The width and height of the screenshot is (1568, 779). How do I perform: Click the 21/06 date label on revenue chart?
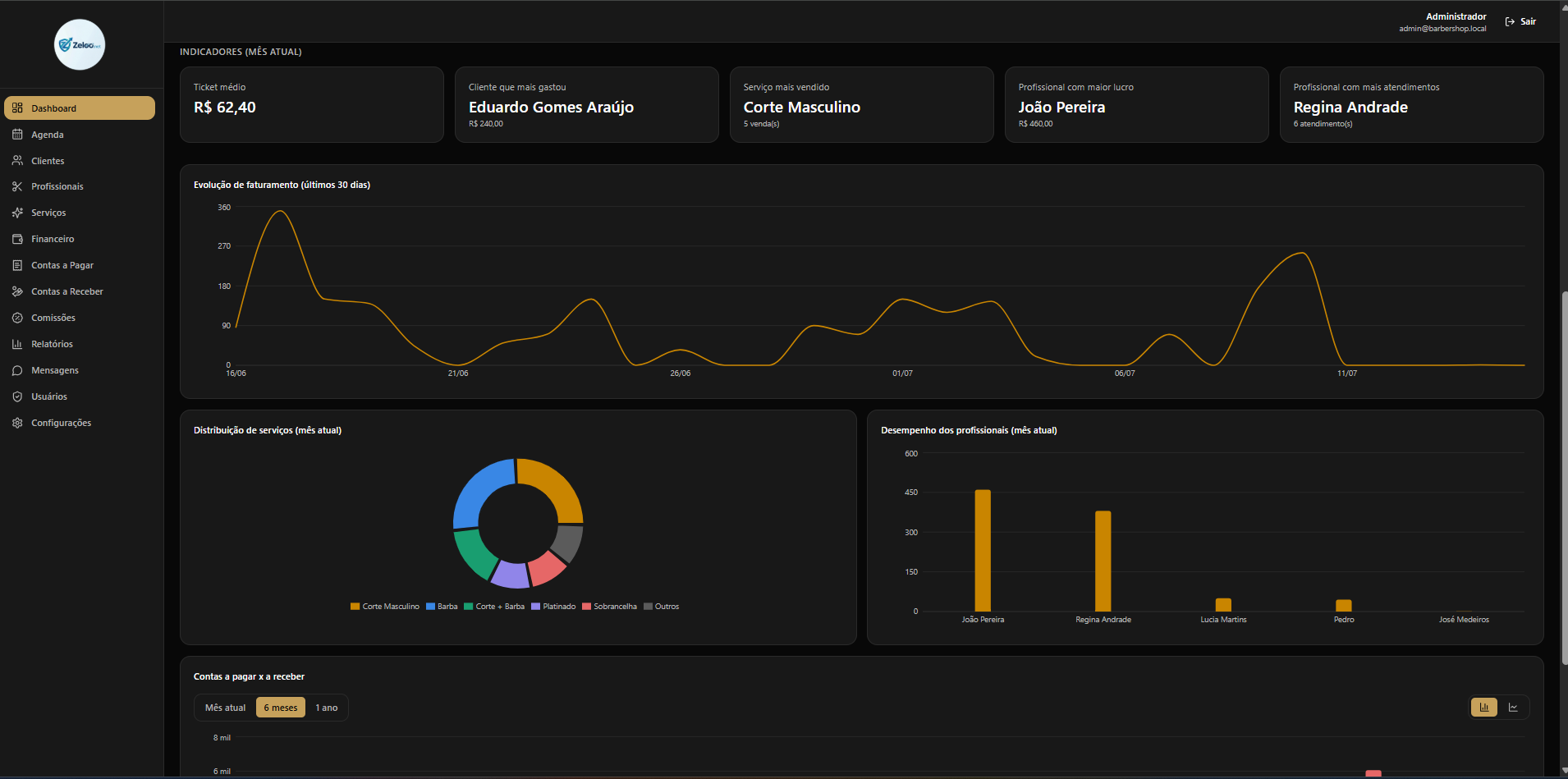coord(458,373)
